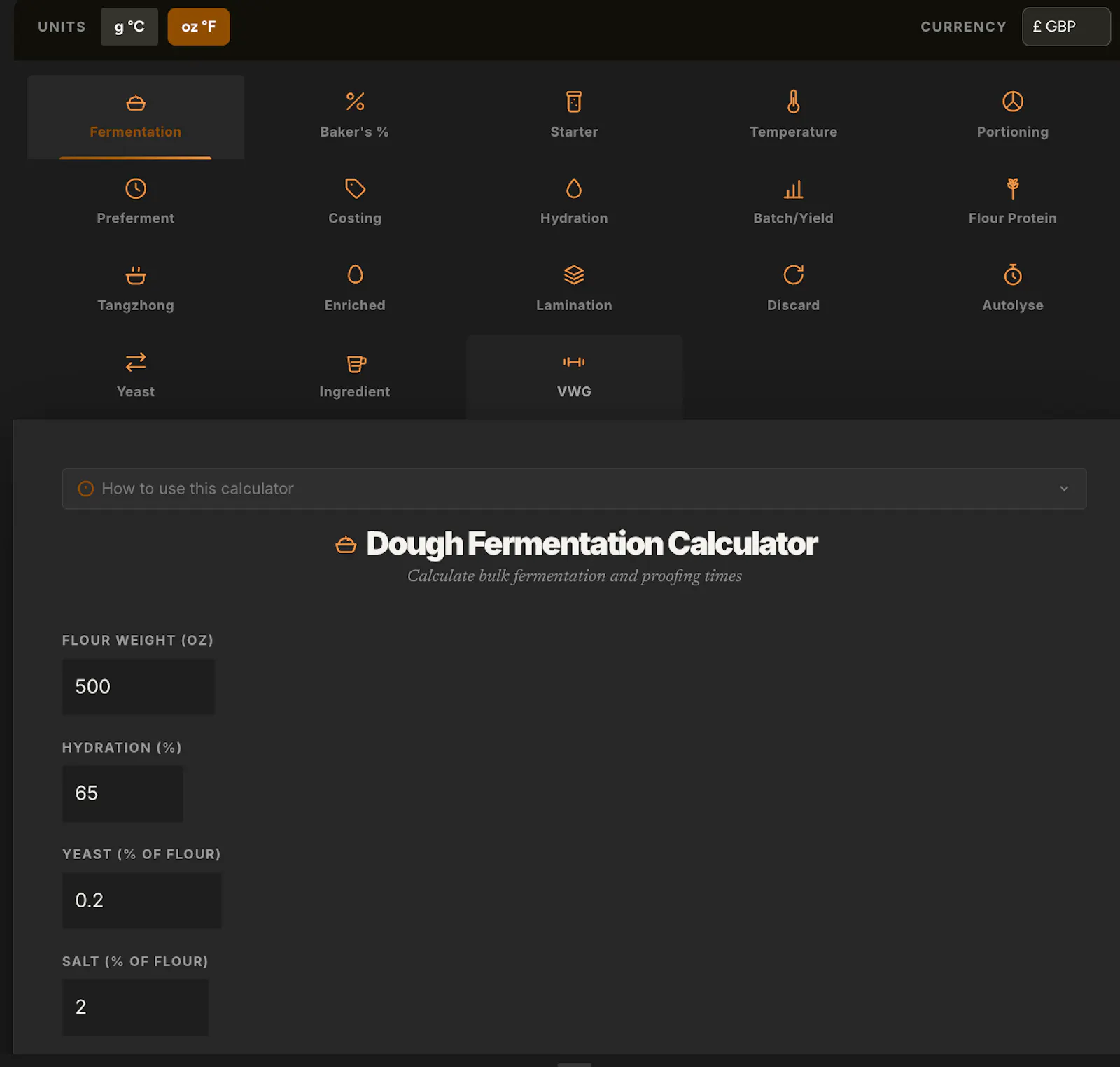Click the Tangzhong steaming pot icon

(x=136, y=275)
